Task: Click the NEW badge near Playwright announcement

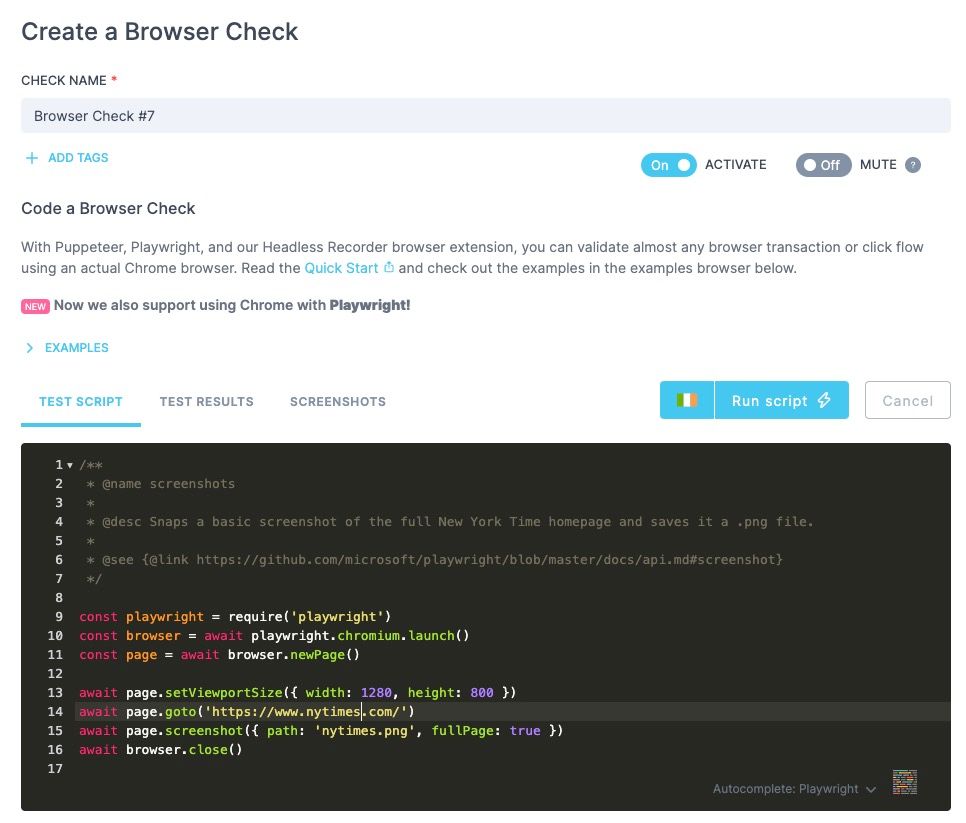Action: (36, 305)
